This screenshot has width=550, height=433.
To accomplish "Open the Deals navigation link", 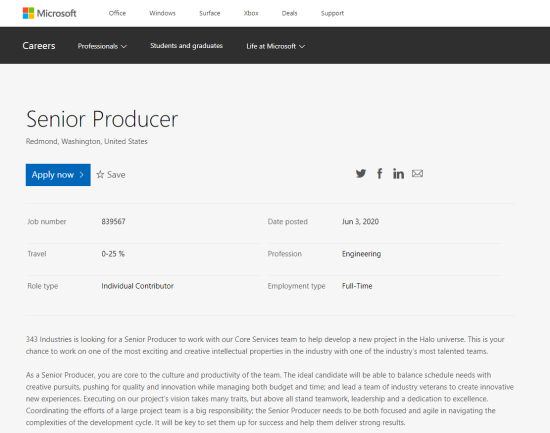I will point(289,13).
